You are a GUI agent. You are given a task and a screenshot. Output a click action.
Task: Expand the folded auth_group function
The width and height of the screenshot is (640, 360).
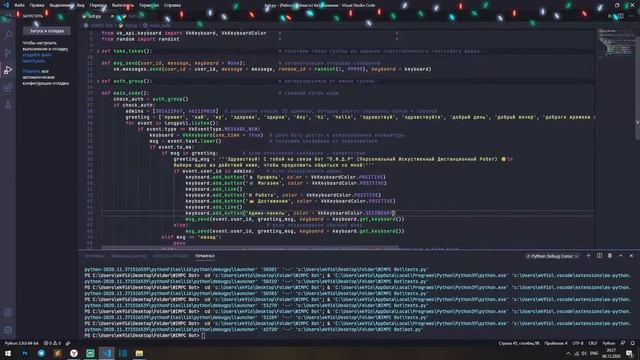click(x=98, y=81)
